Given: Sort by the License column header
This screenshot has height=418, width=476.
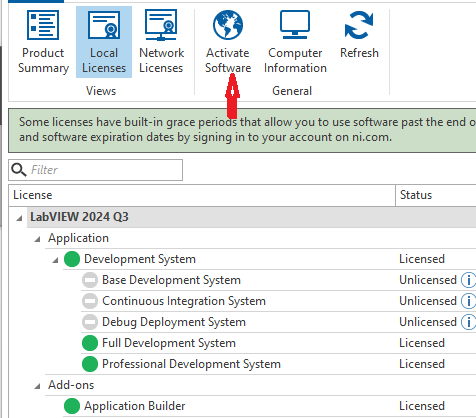Looking at the screenshot, I should coord(202,195).
